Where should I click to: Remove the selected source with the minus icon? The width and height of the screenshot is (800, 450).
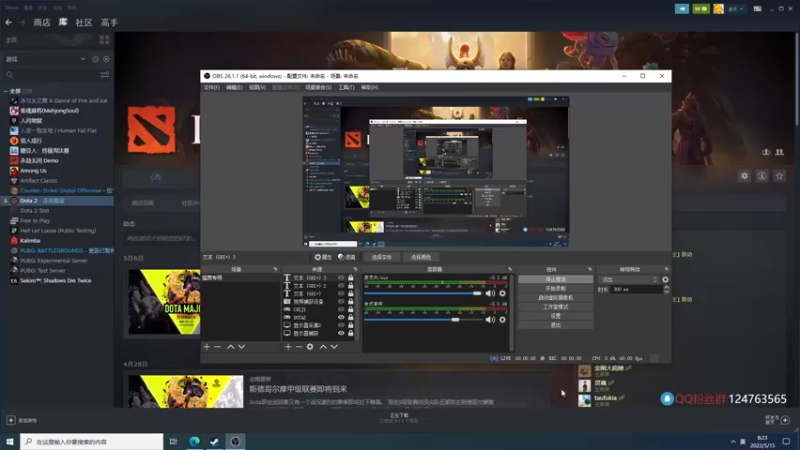point(299,347)
